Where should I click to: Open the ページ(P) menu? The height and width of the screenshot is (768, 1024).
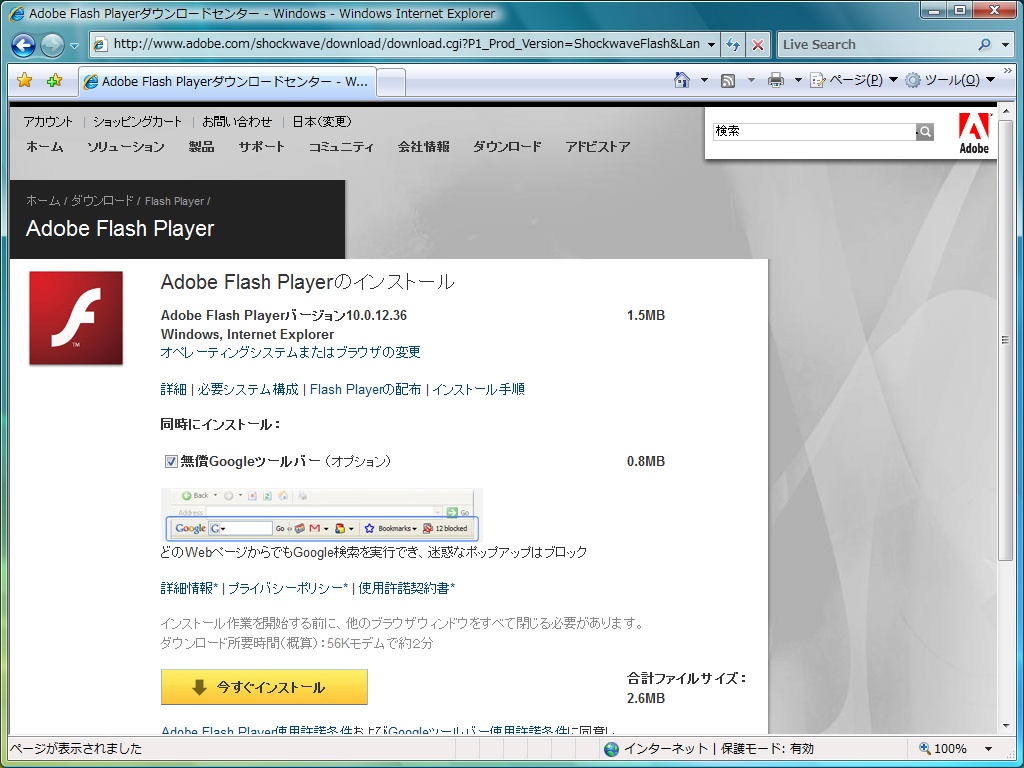[854, 80]
